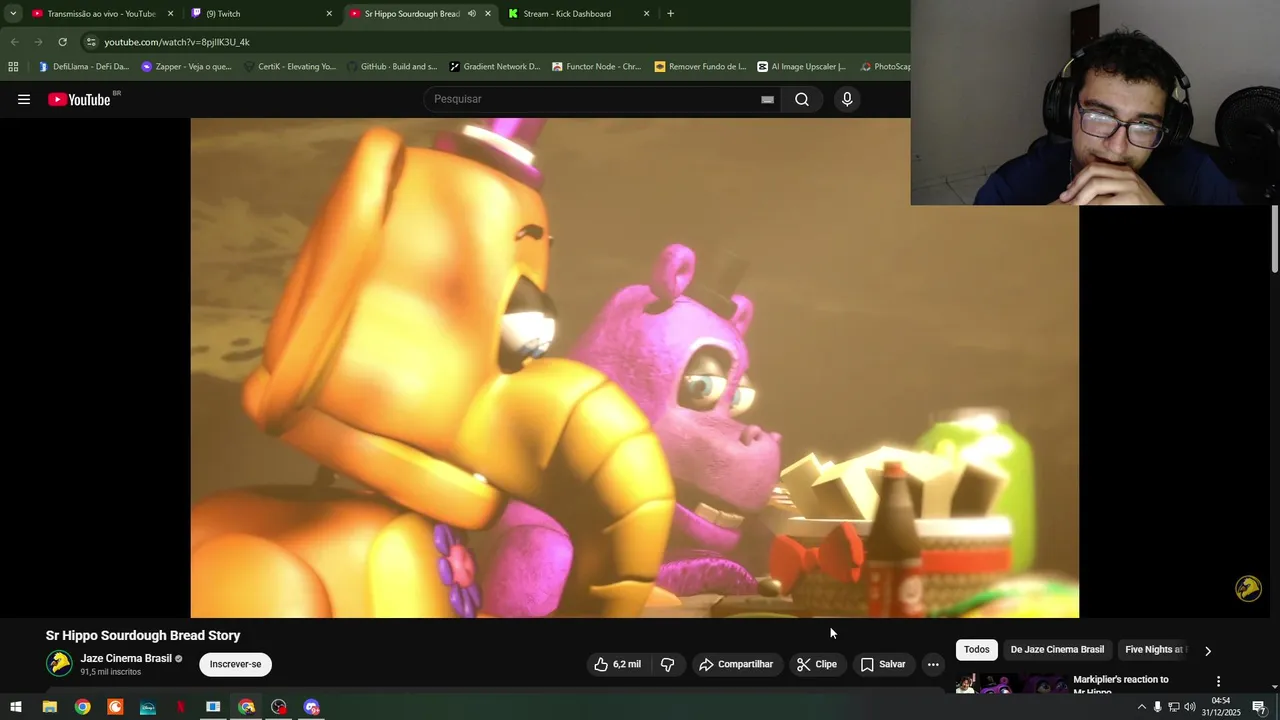This screenshot has height=720, width=1280.
Task: Close the Twitch tab
Action: pos(329,14)
